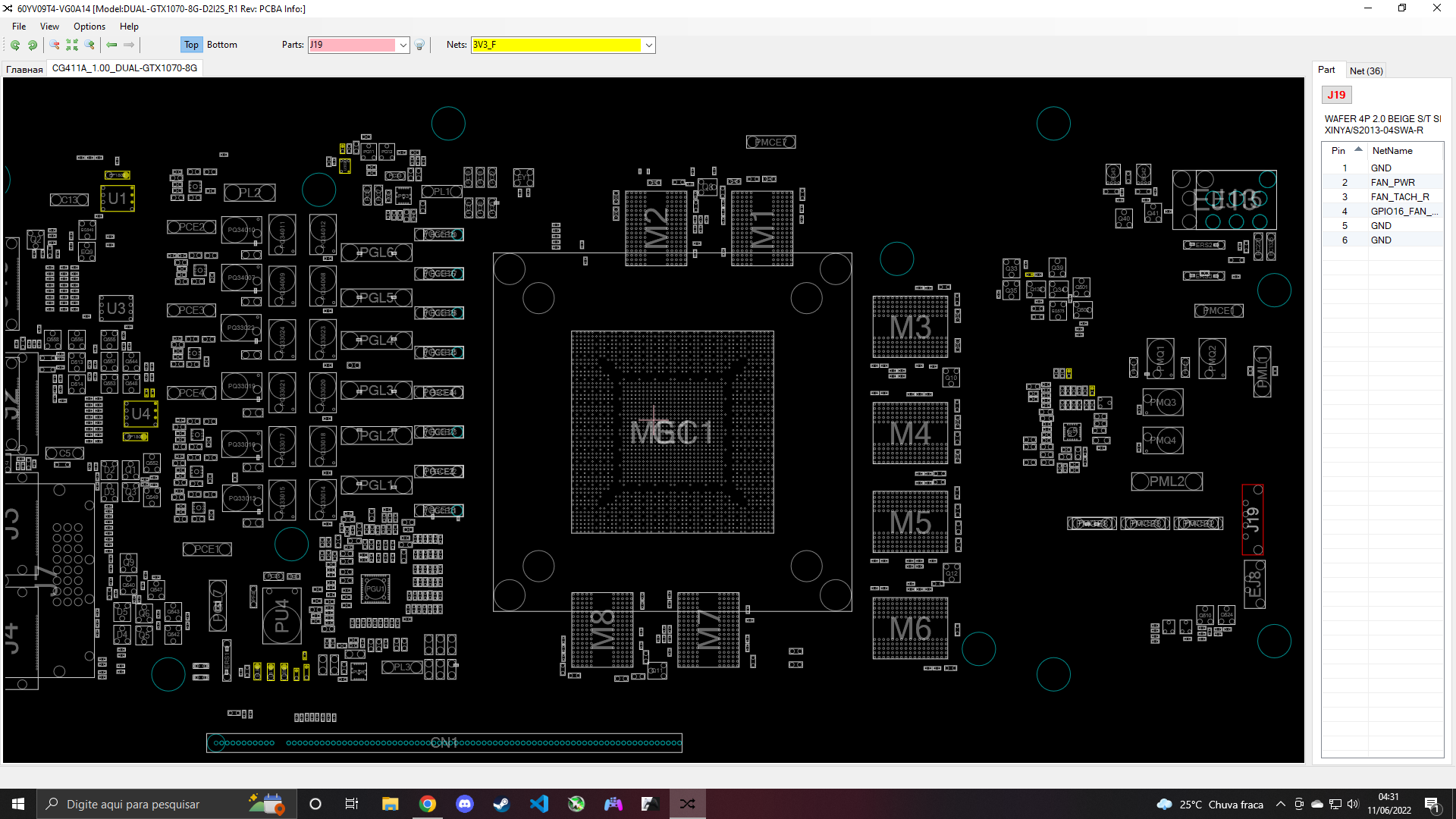Image resolution: width=1456 pixels, height=819 pixels.
Task: Click the J19 part label button
Action: [x=1336, y=95]
